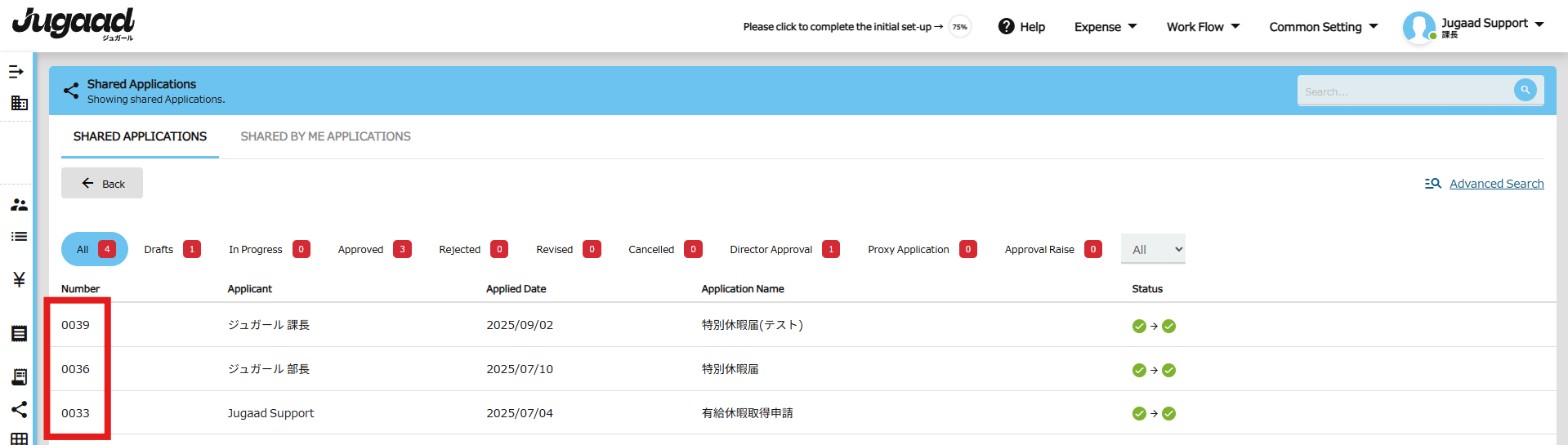Viewport: 1568px width, 445px height.
Task: Click applied date 2025/09/02
Action: (x=520, y=325)
